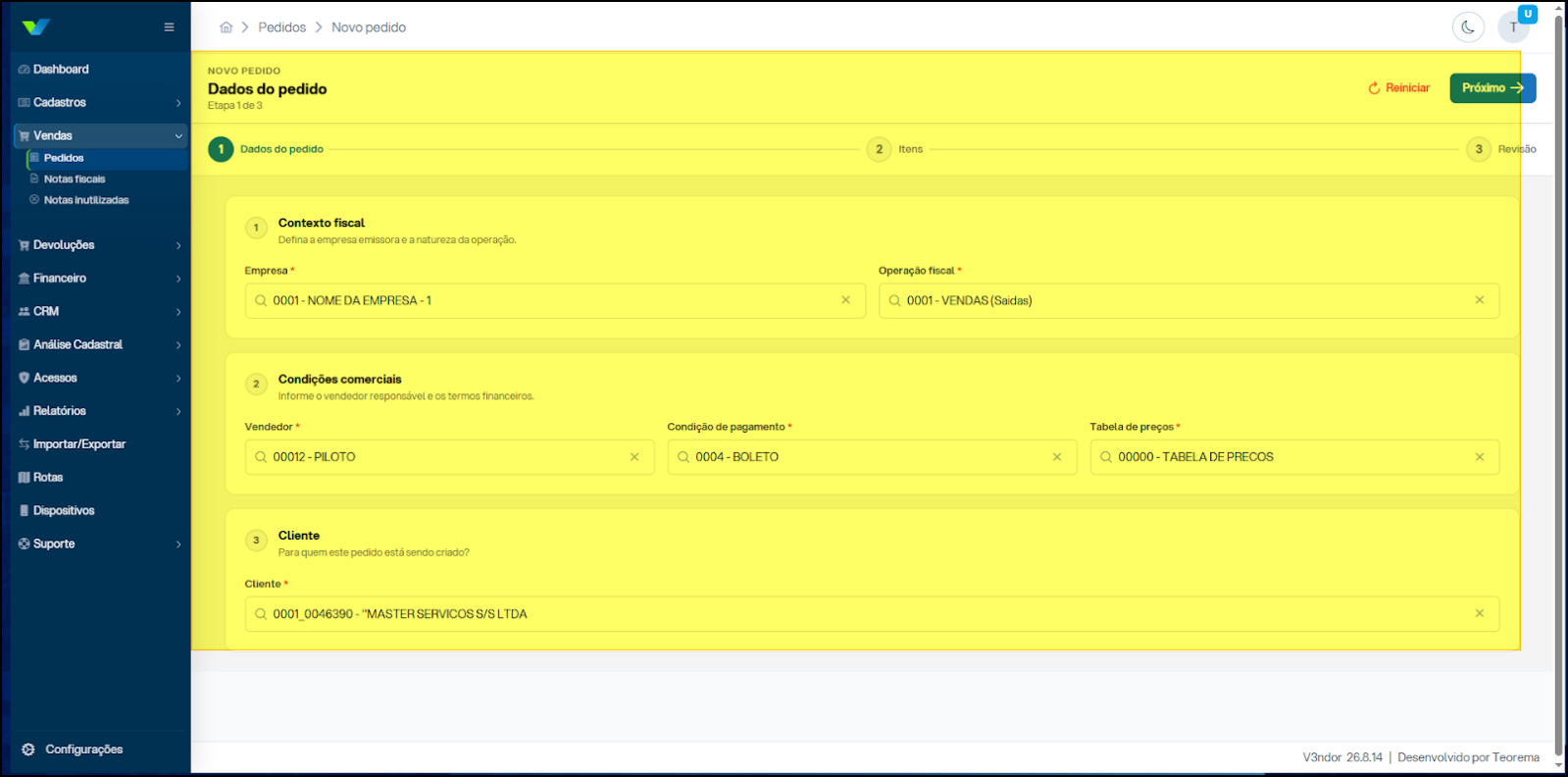Expand the Devoluções menu
The width and height of the screenshot is (1568, 777).
tap(100, 245)
